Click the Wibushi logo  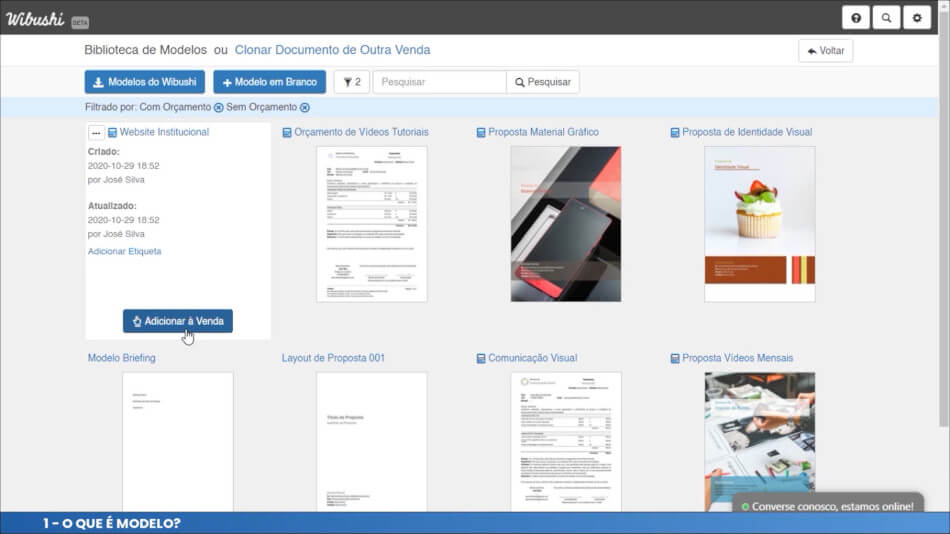click(x=36, y=18)
